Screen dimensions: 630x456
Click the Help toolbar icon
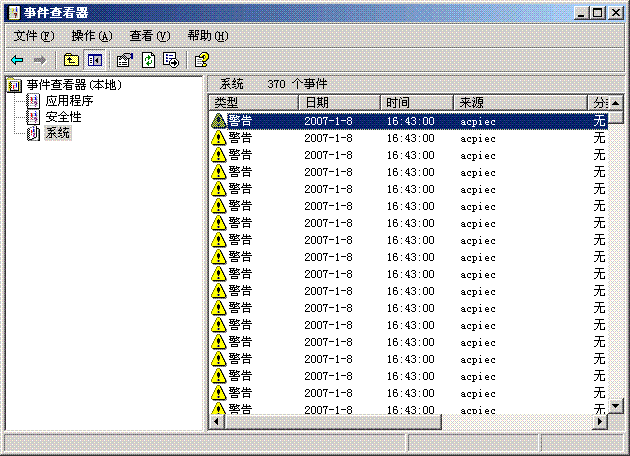[x=201, y=60]
